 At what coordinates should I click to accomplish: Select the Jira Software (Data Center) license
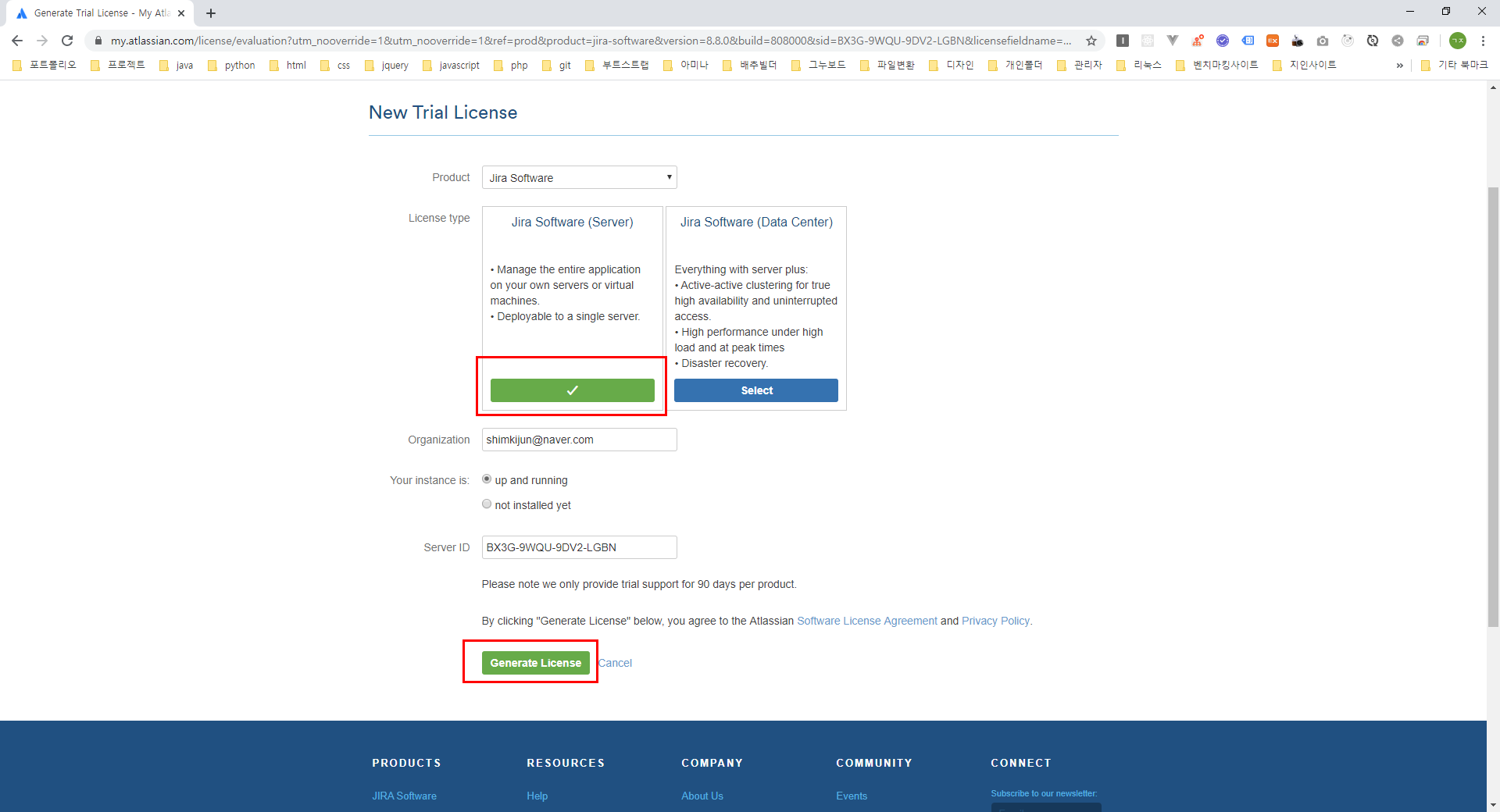pyautogui.click(x=755, y=390)
